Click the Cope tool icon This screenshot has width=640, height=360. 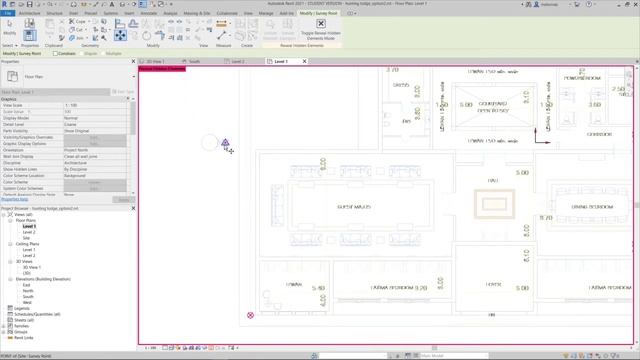(72, 21)
